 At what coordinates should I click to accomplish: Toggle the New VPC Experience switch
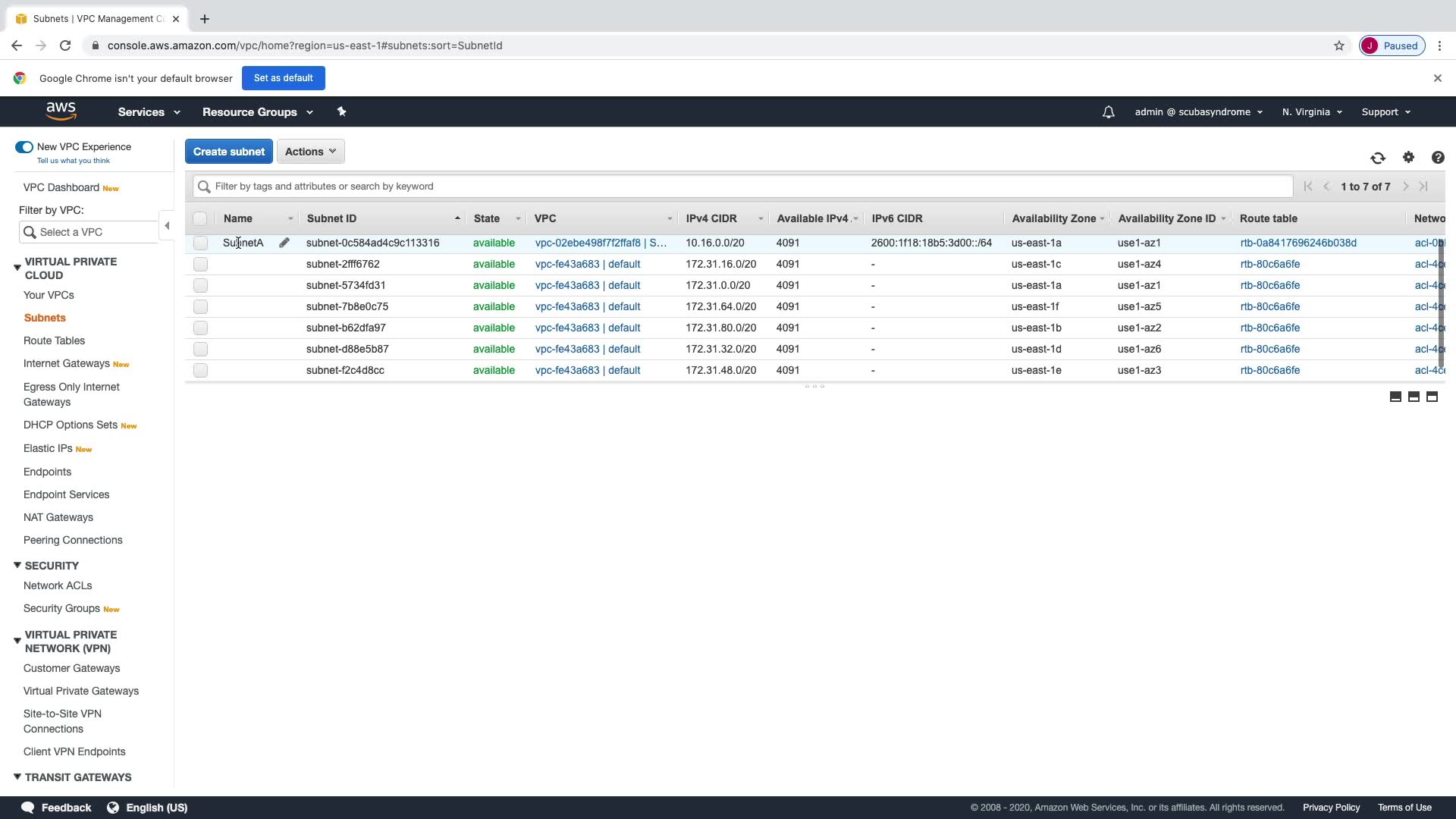[x=24, y=147]
